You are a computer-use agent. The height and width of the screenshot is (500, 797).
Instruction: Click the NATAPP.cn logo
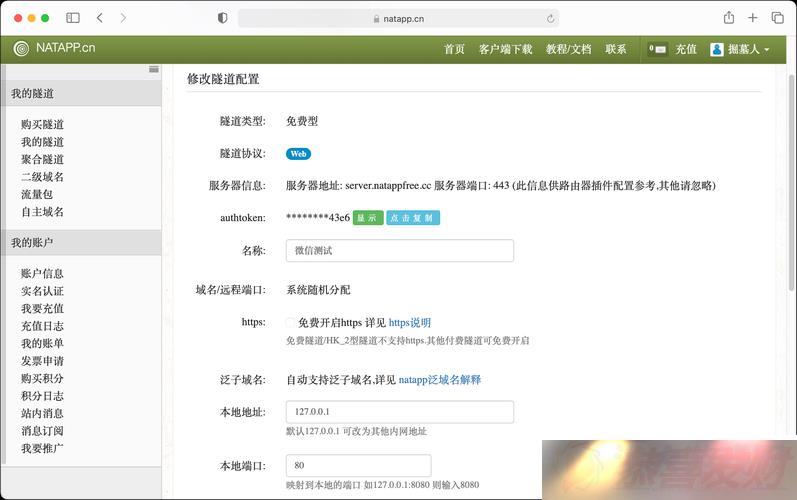(x=55, y=48)
